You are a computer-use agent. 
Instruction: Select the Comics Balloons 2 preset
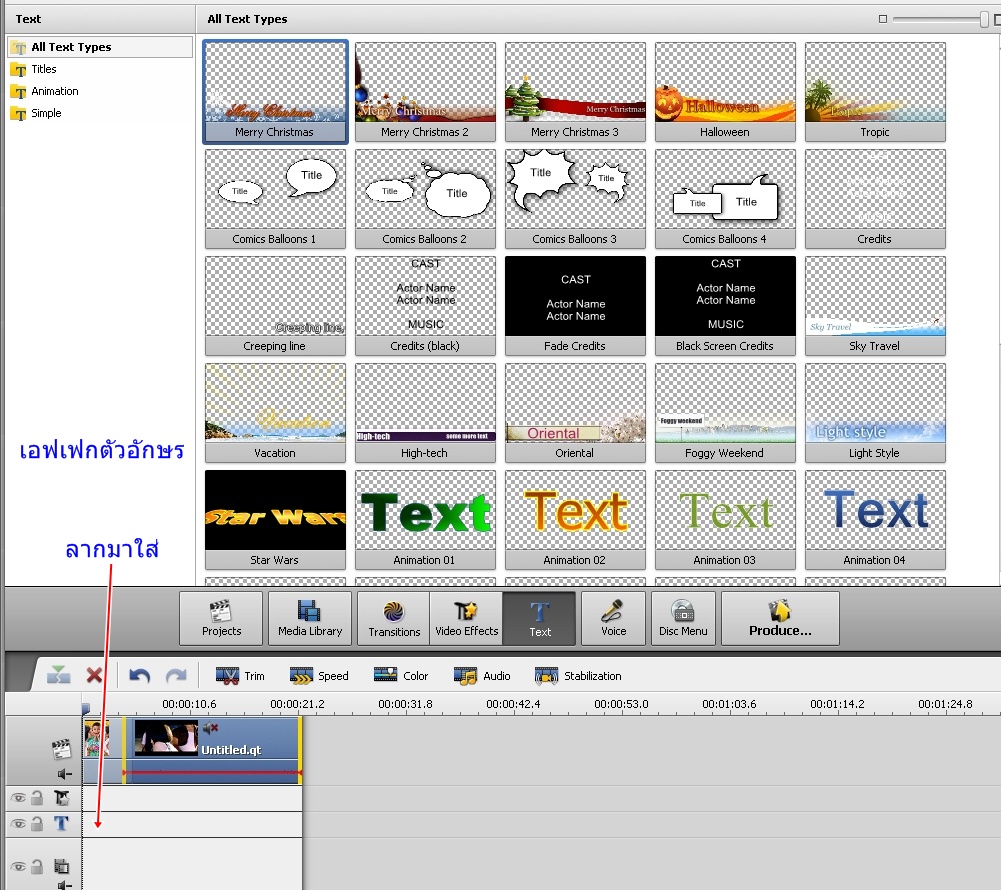(425, 199)
